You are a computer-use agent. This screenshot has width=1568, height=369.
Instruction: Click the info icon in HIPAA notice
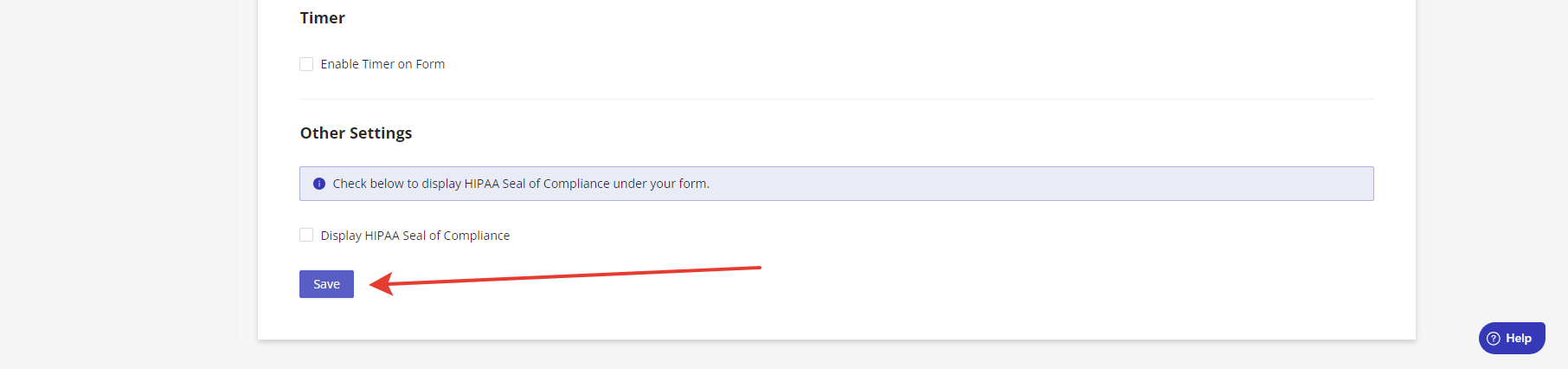(318, 184)
